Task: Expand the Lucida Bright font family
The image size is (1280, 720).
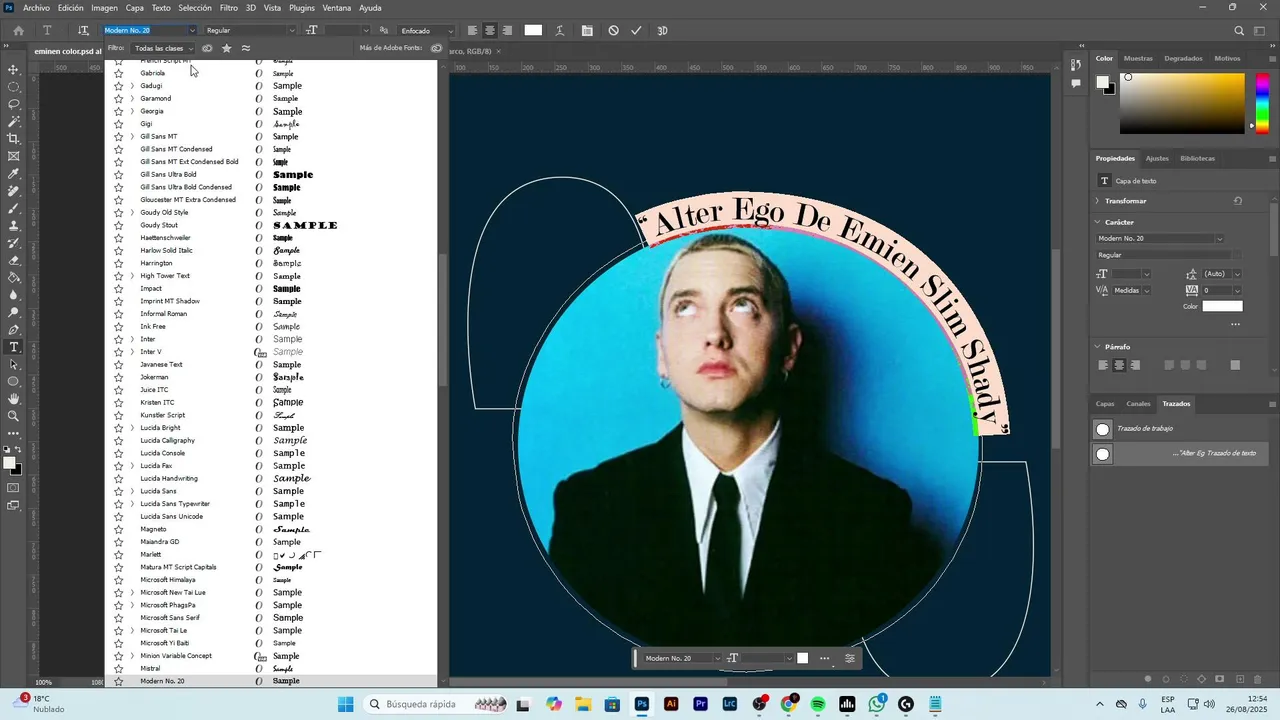Action: pyautogui.click(x=132, y=428)
